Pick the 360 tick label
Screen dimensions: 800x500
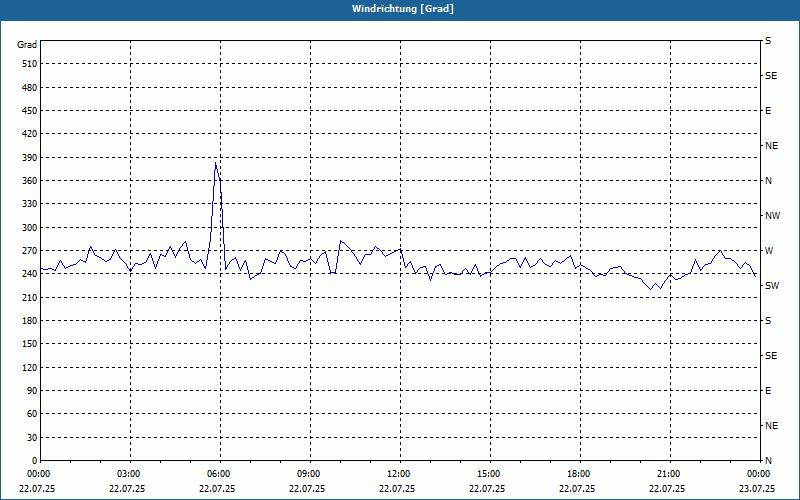(30, 181)
